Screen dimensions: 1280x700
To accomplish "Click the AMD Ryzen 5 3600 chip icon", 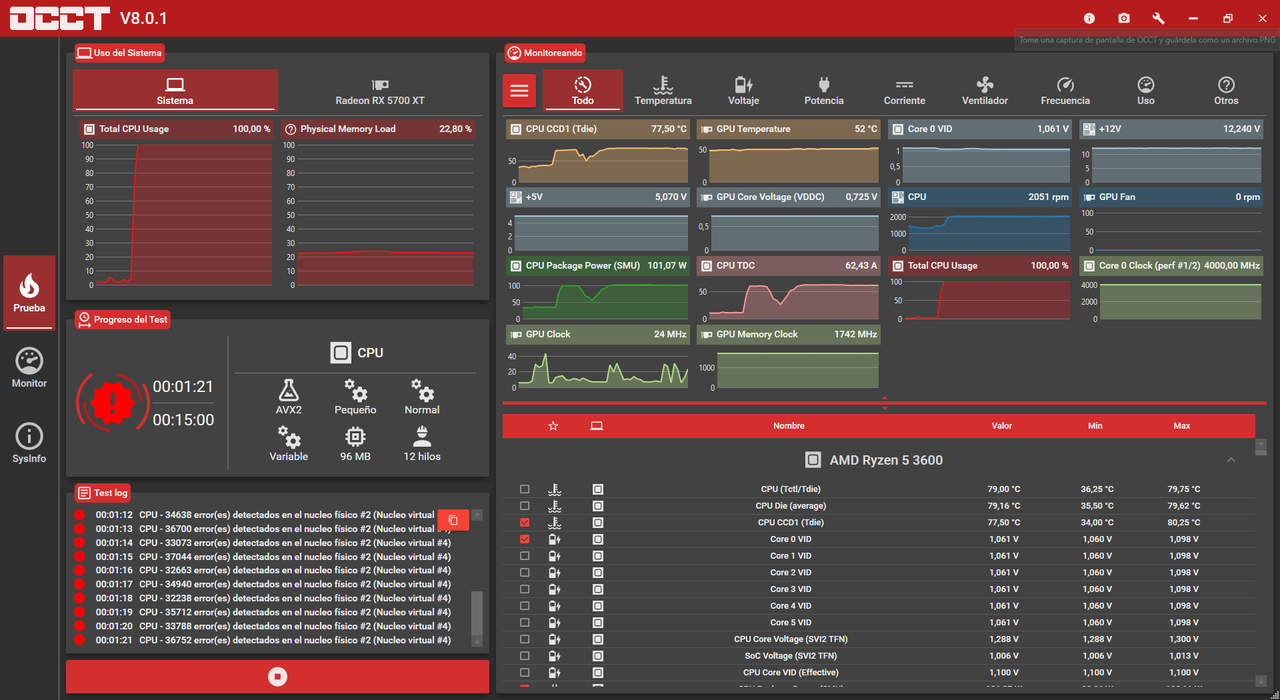I will pyautogui.click(x=814, y=460).
